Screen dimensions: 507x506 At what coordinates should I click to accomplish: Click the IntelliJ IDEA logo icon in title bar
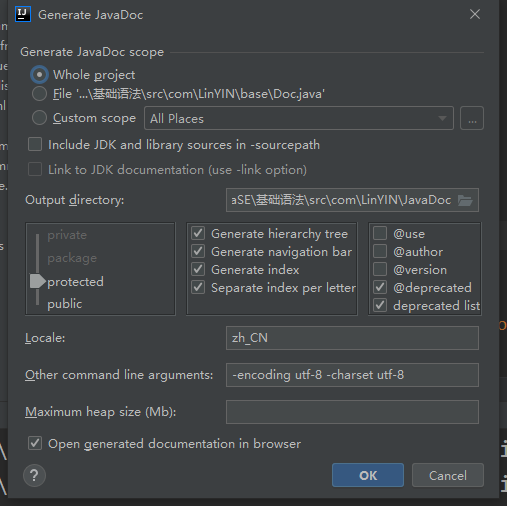[23, 14]
